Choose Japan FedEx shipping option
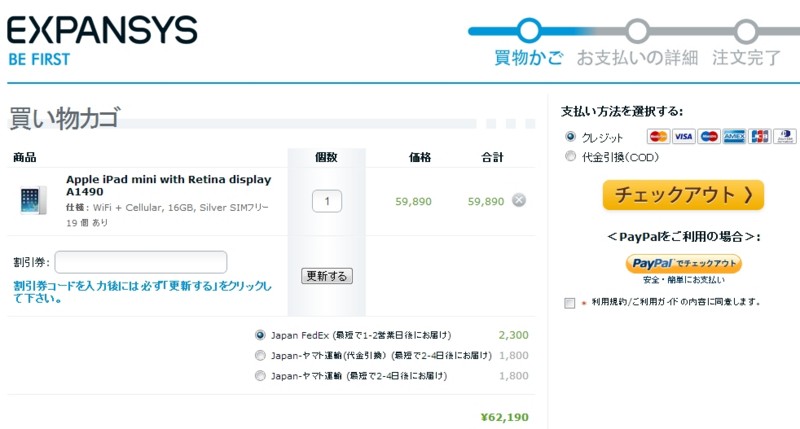800x429 pixels. (260, 335)
